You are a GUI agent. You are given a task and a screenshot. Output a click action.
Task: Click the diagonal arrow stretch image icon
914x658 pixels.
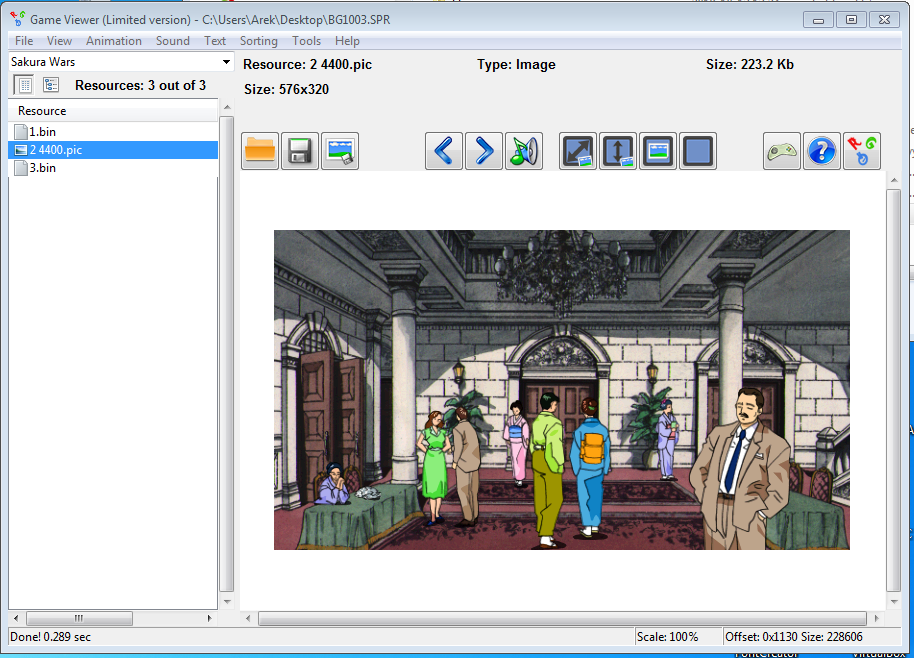click(578, 151)
